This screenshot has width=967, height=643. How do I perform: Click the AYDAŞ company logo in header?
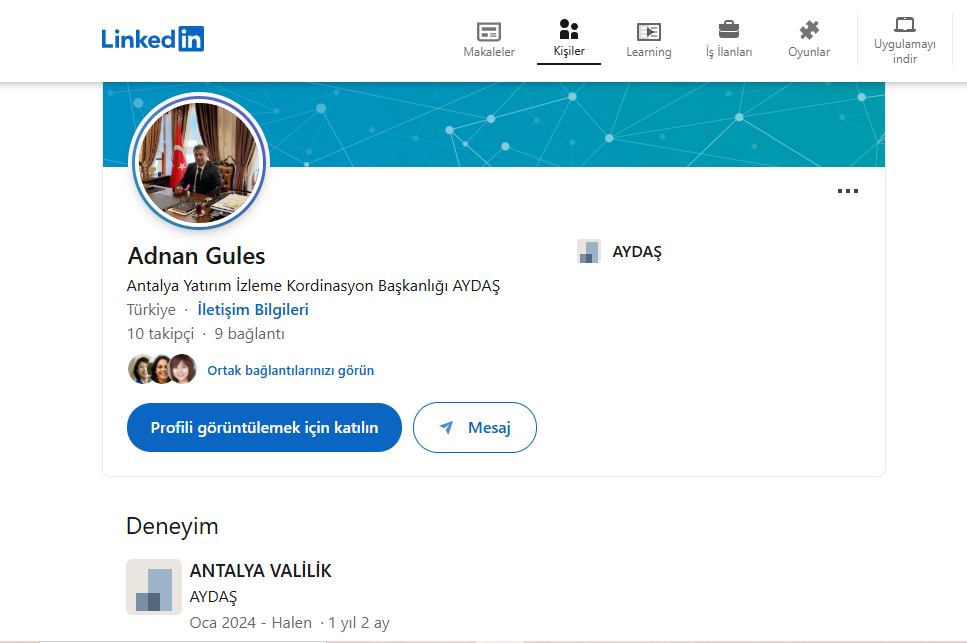(589, 252)
